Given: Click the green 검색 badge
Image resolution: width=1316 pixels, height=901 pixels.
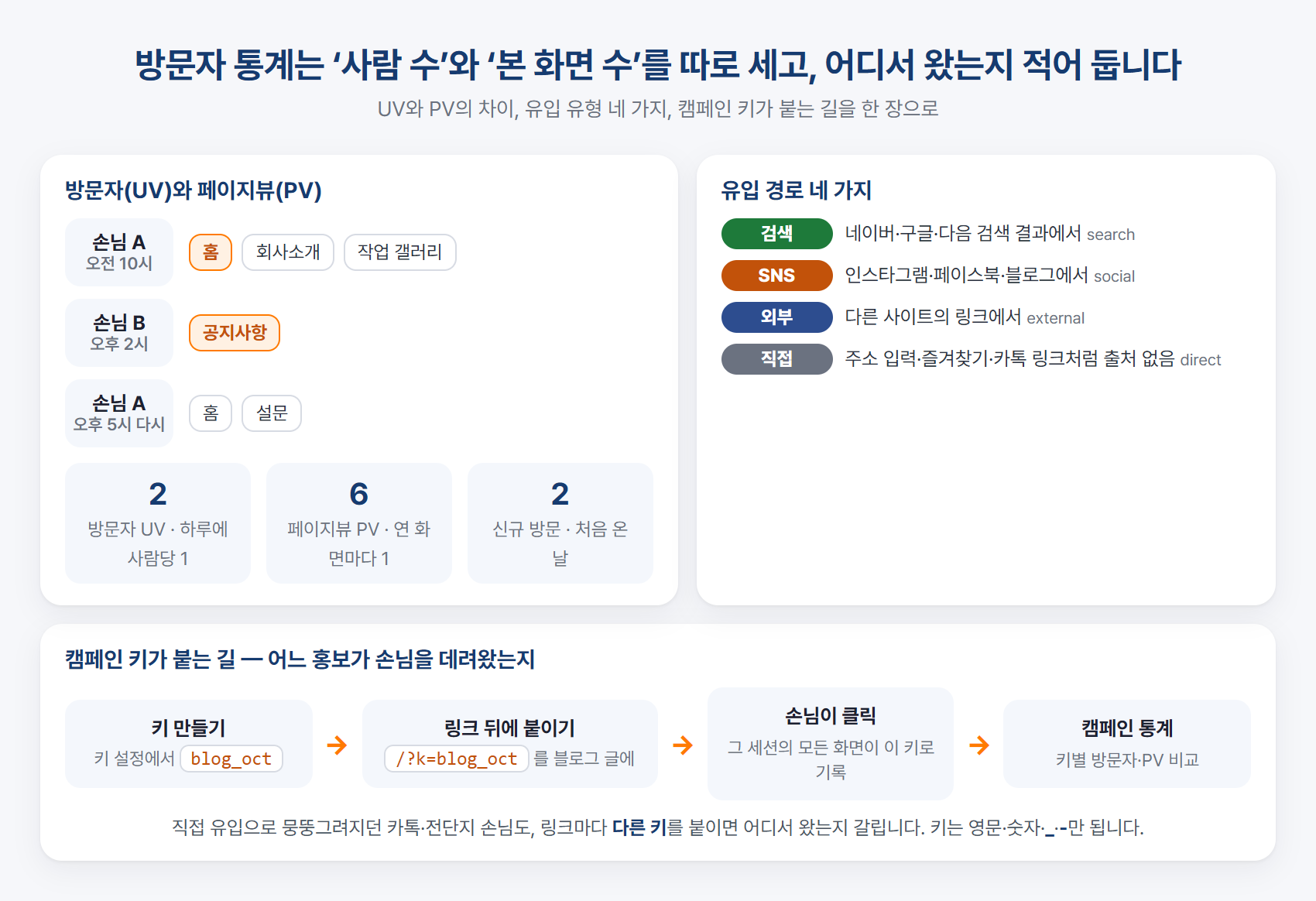Looking at the screenshot, I should coord(776,234).
